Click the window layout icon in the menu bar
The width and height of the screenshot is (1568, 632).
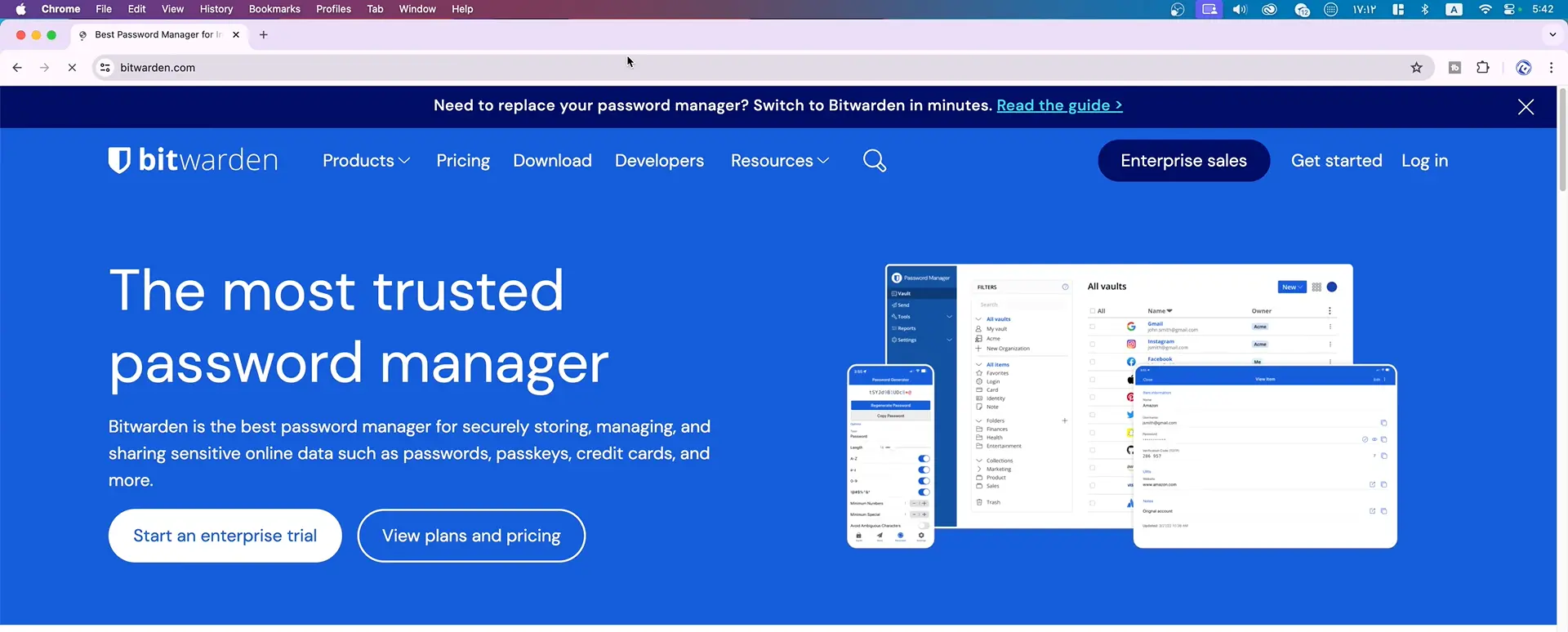(x=1398, y=9)
